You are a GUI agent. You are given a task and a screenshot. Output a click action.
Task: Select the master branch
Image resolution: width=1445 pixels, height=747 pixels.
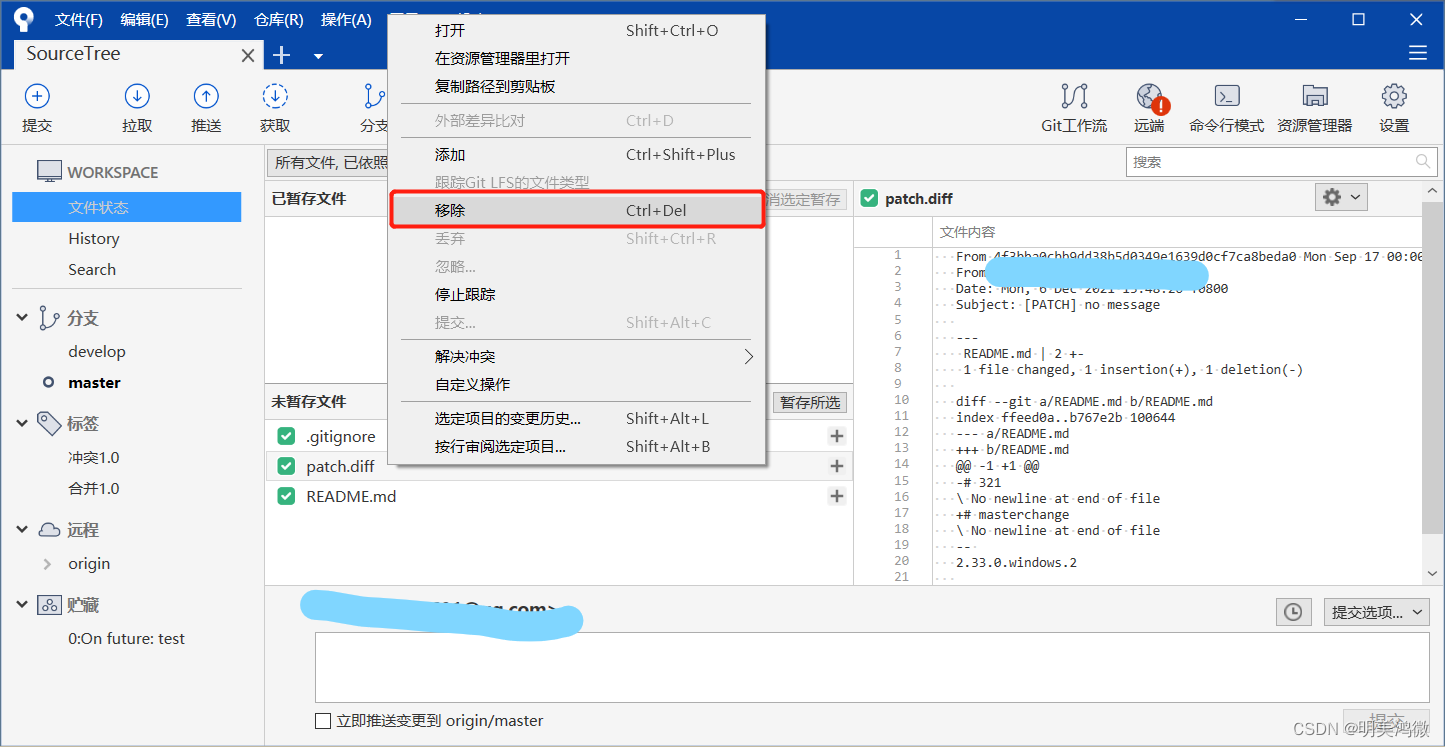(94, 382)
